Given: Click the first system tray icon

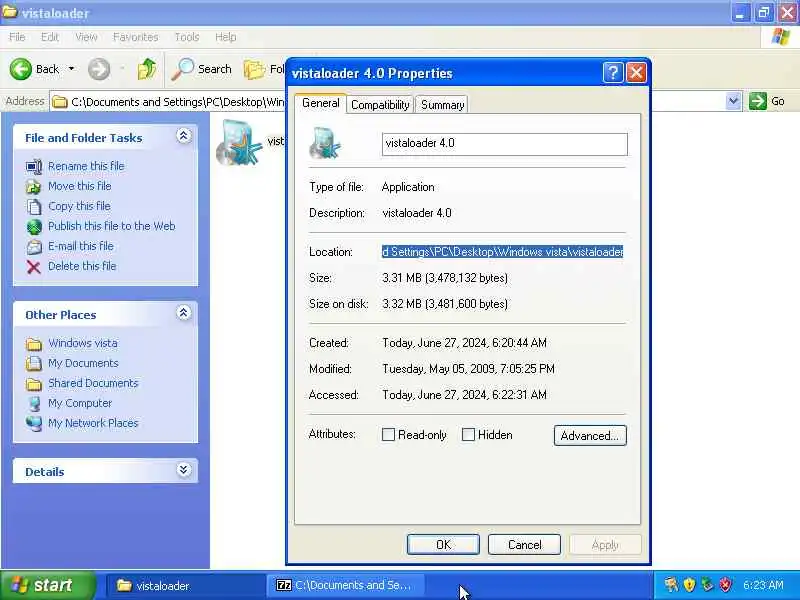Looking at the screenshot, I should (670, 585).
